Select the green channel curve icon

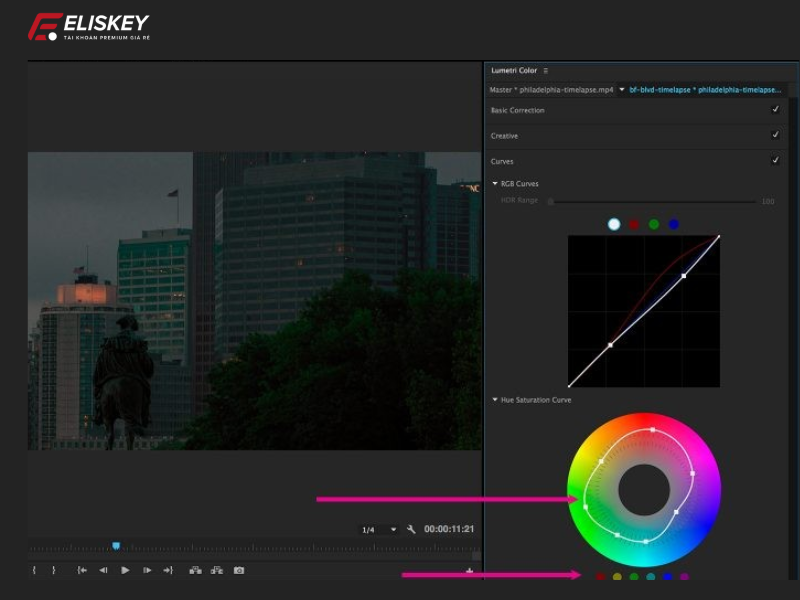[x=654, y=224]
